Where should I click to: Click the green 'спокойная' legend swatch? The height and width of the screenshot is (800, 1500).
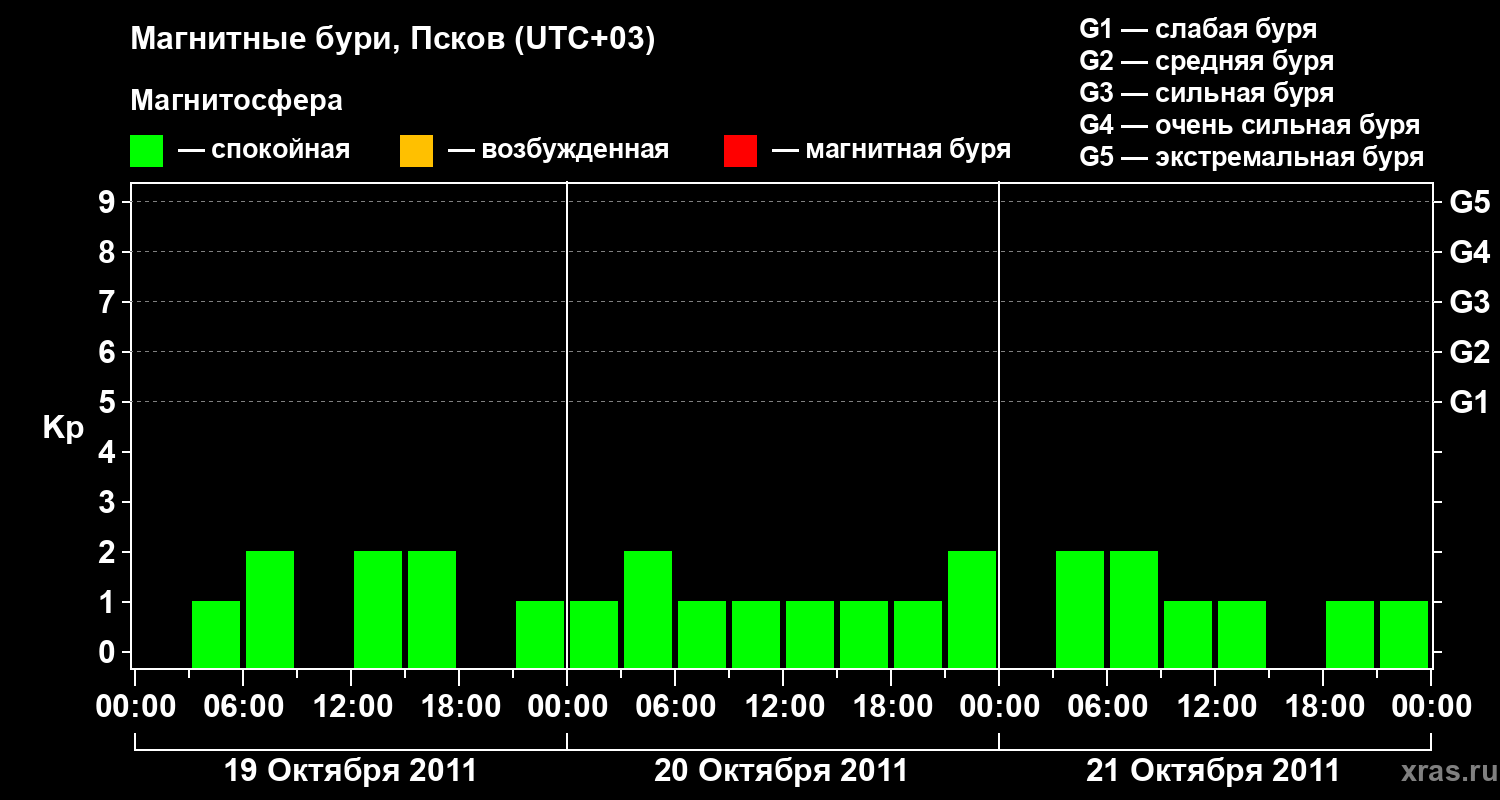point(147,151)
